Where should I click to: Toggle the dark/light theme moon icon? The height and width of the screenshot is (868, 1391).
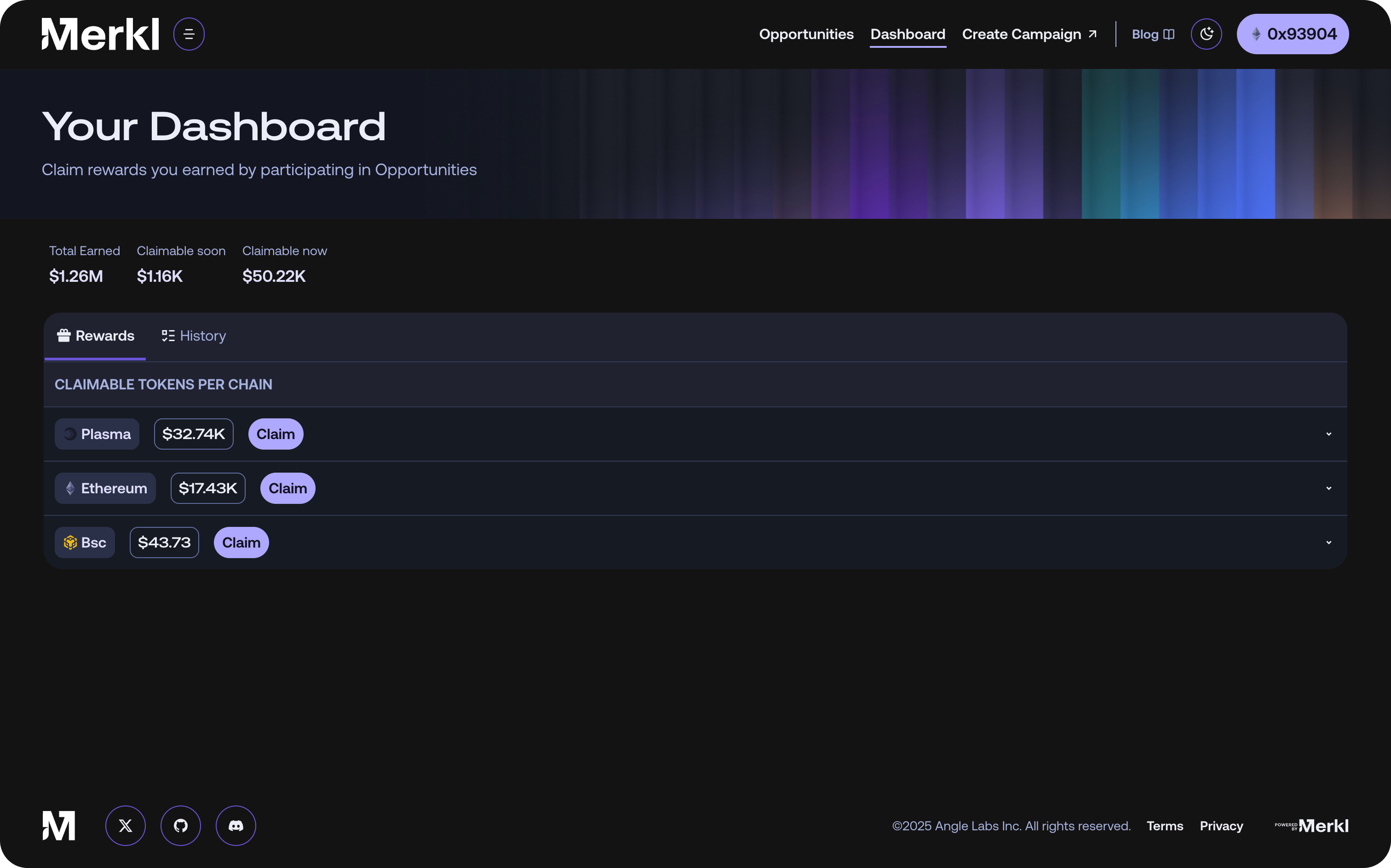(x=1206, y=34)
